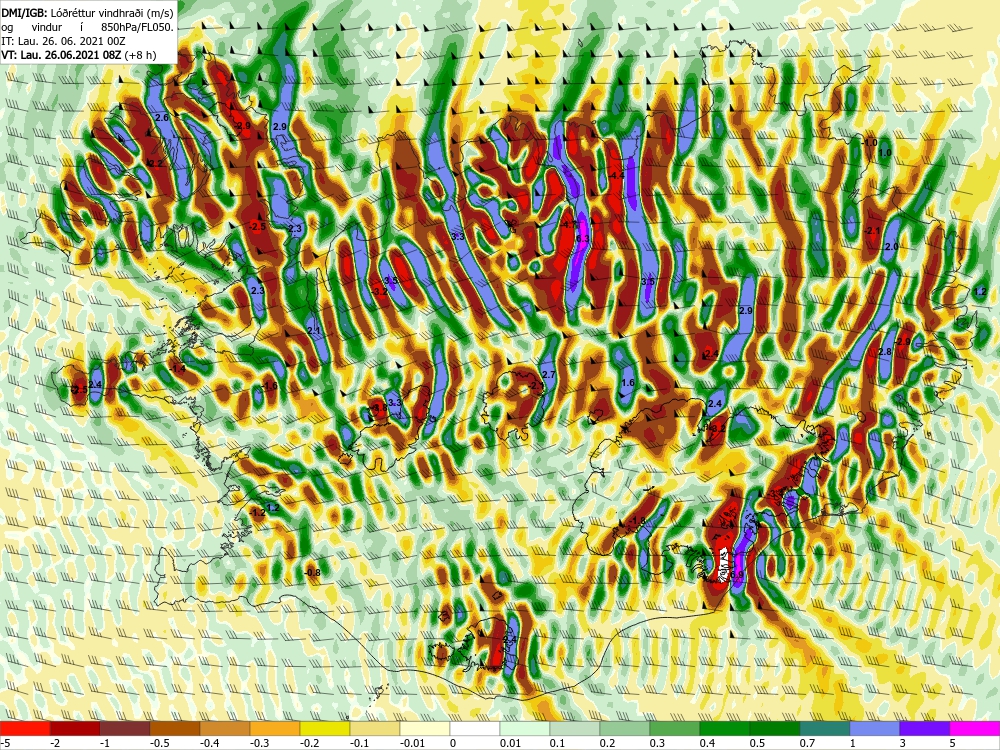Select the '-1.4' value label on the map
The width and height of the screenshot is (1000, 750).
178,369
